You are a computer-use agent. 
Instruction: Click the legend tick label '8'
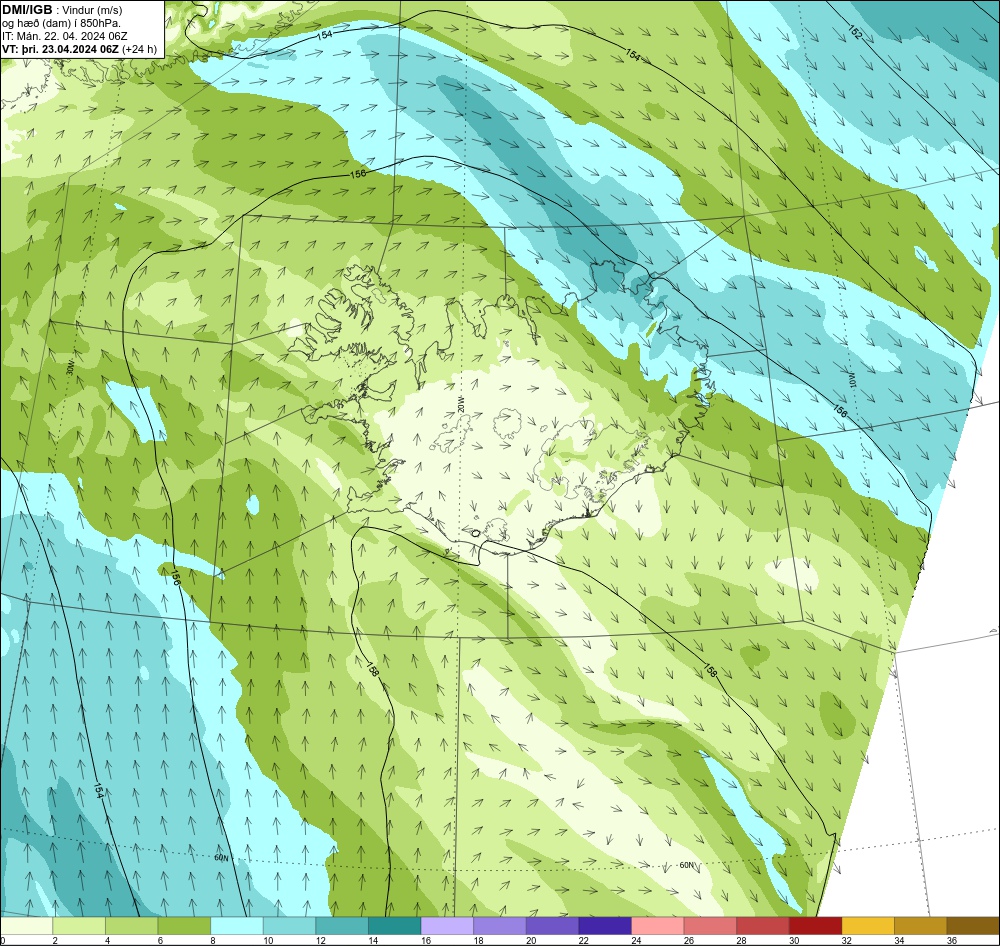coord(212,940)
